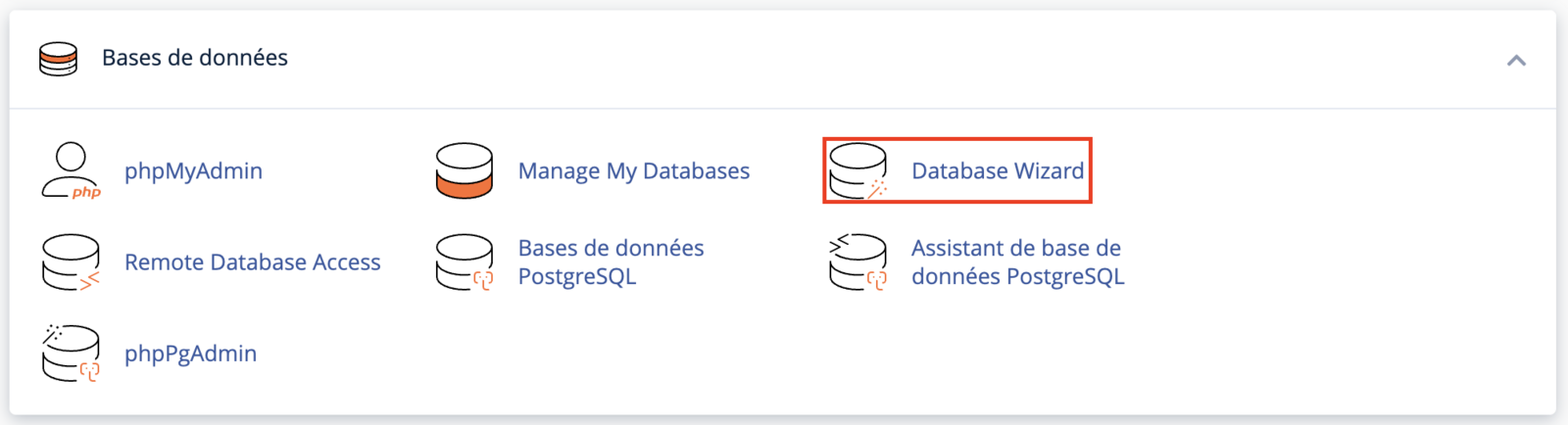The height and width of the screenshot is (425, 1568).
Task: Open Manage My Databases link
Action: click(633, 171)
